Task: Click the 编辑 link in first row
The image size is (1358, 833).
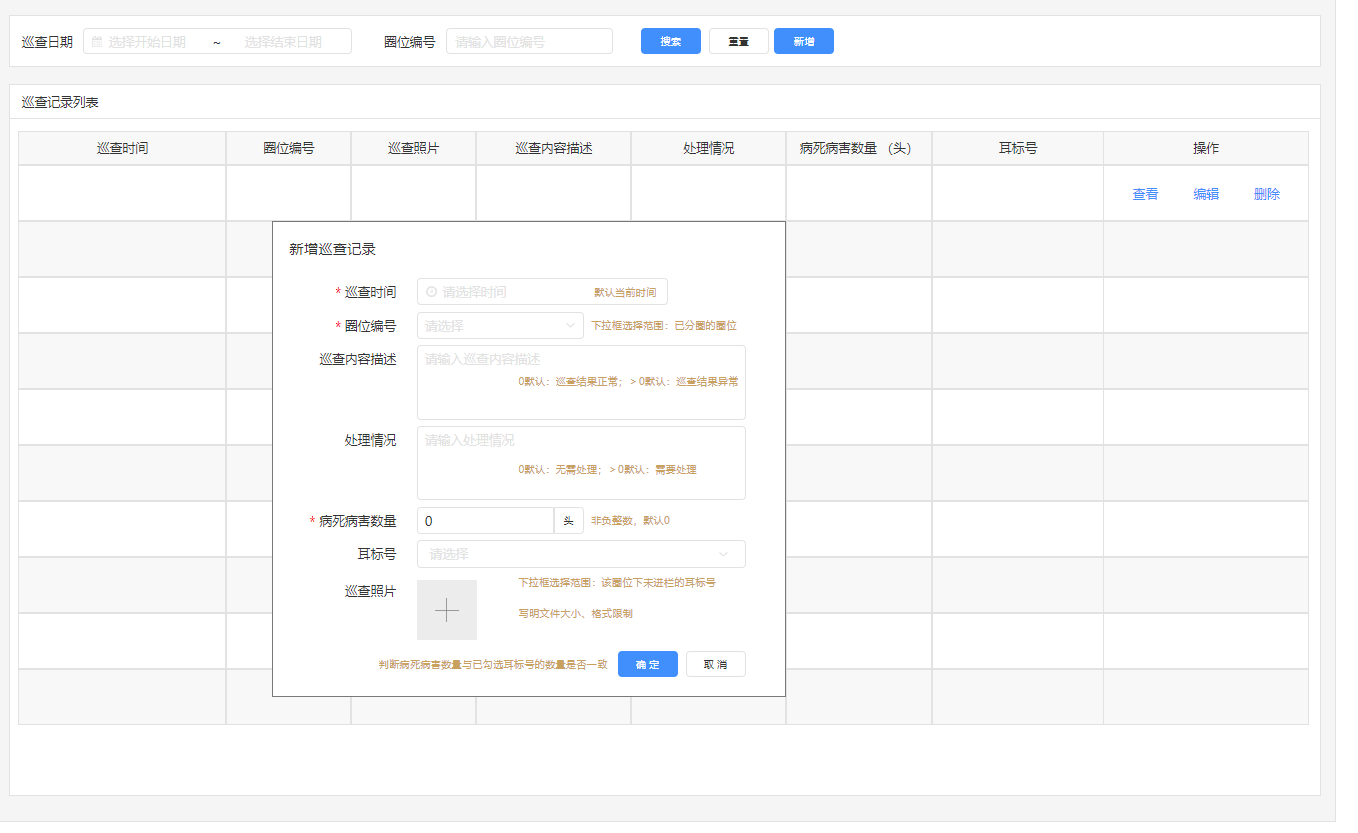Action: click(x=1206, y=194)
